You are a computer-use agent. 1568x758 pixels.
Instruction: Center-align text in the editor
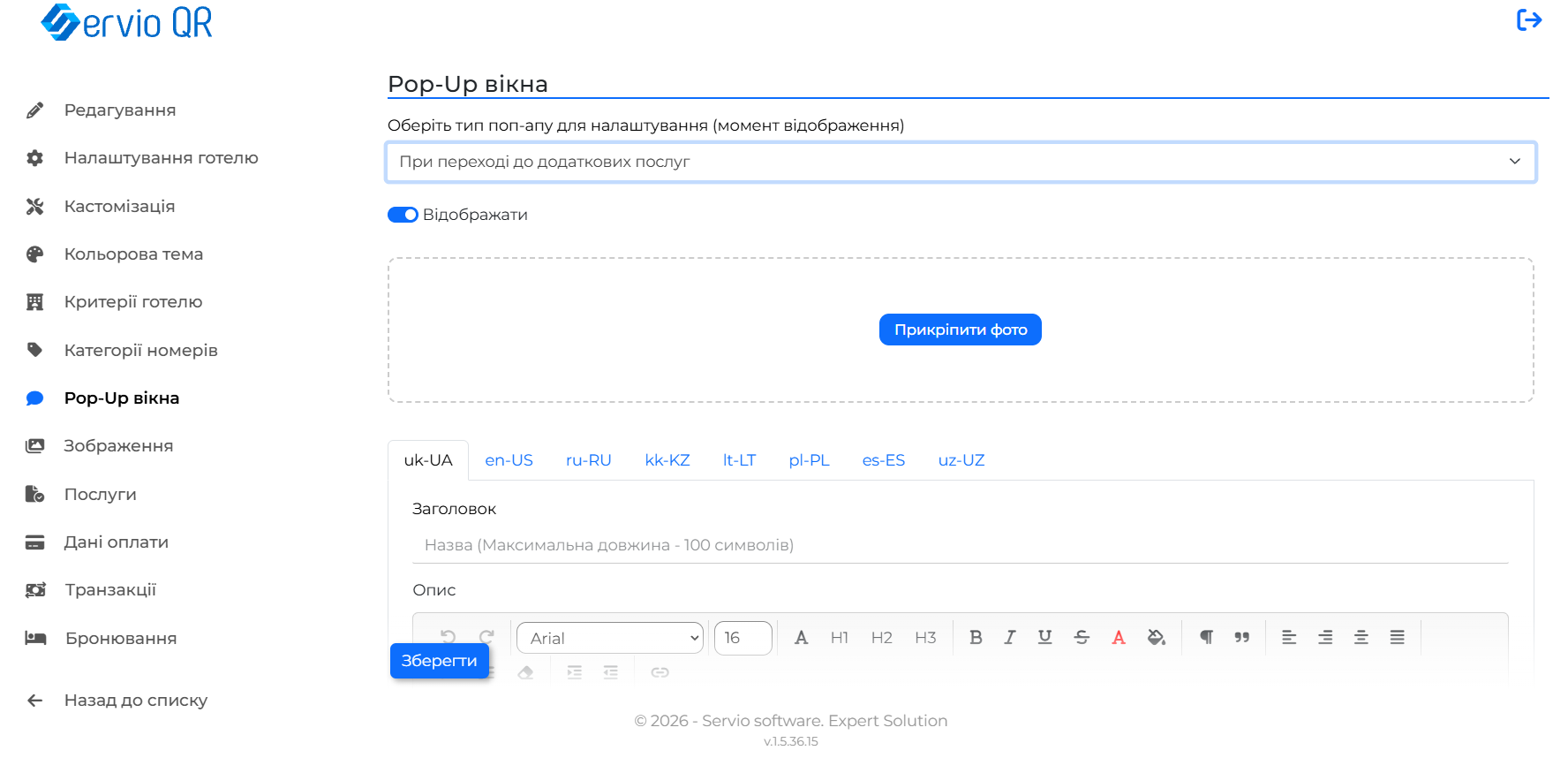click(x=1361, y=637)
